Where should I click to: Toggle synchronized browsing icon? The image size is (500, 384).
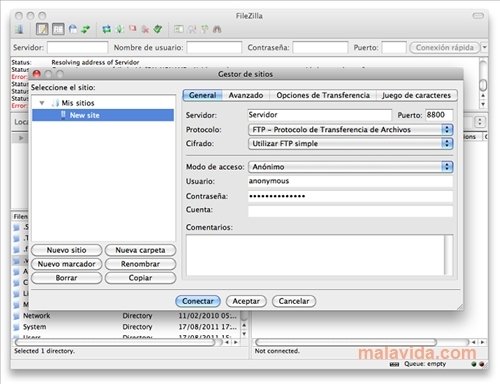click(205, 29)
